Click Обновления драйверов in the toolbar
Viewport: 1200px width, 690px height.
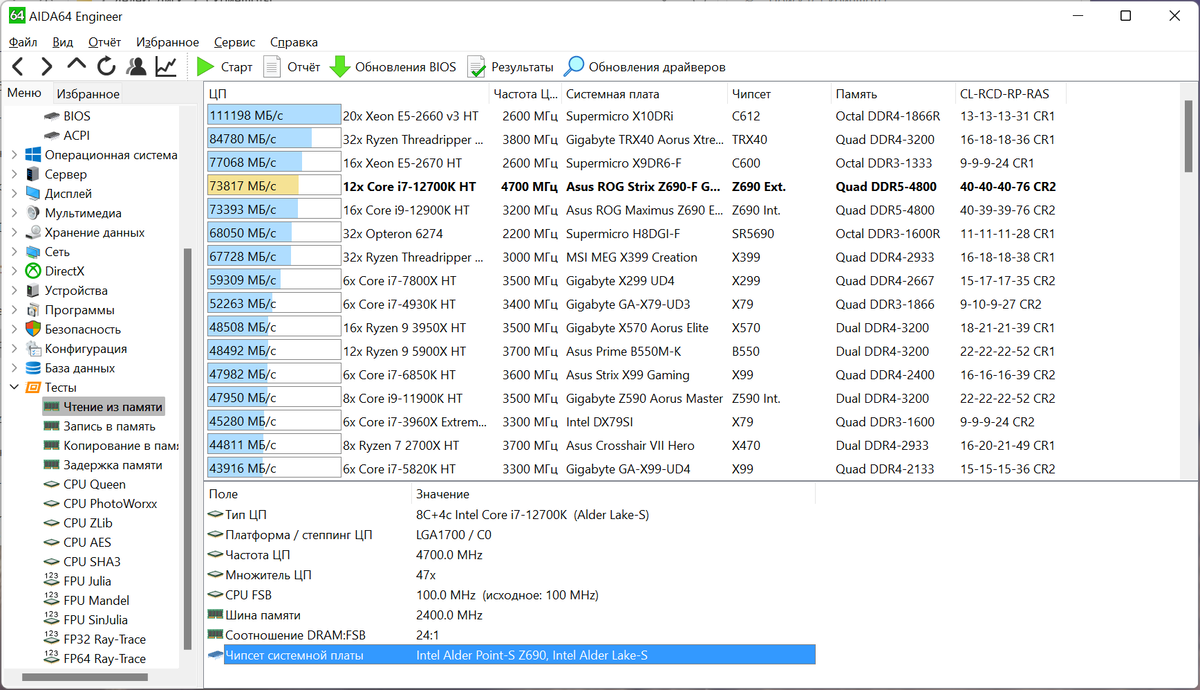pyautogui.click(x=645, y=67)
